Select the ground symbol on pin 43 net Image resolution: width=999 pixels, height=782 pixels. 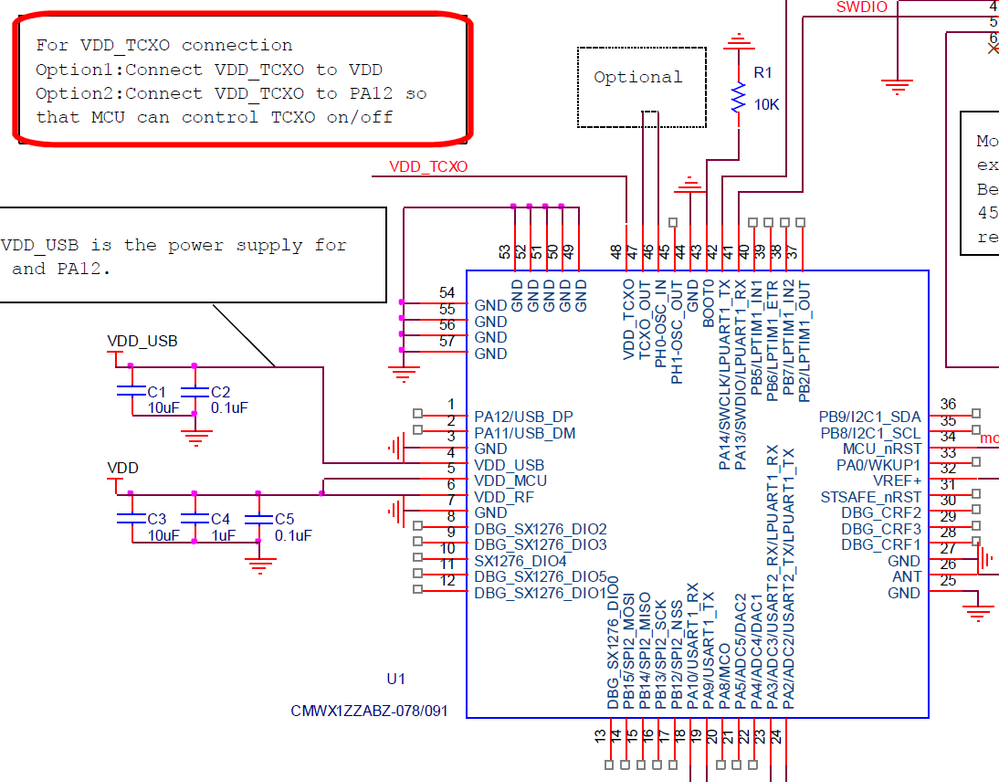[x=690, y=185]
